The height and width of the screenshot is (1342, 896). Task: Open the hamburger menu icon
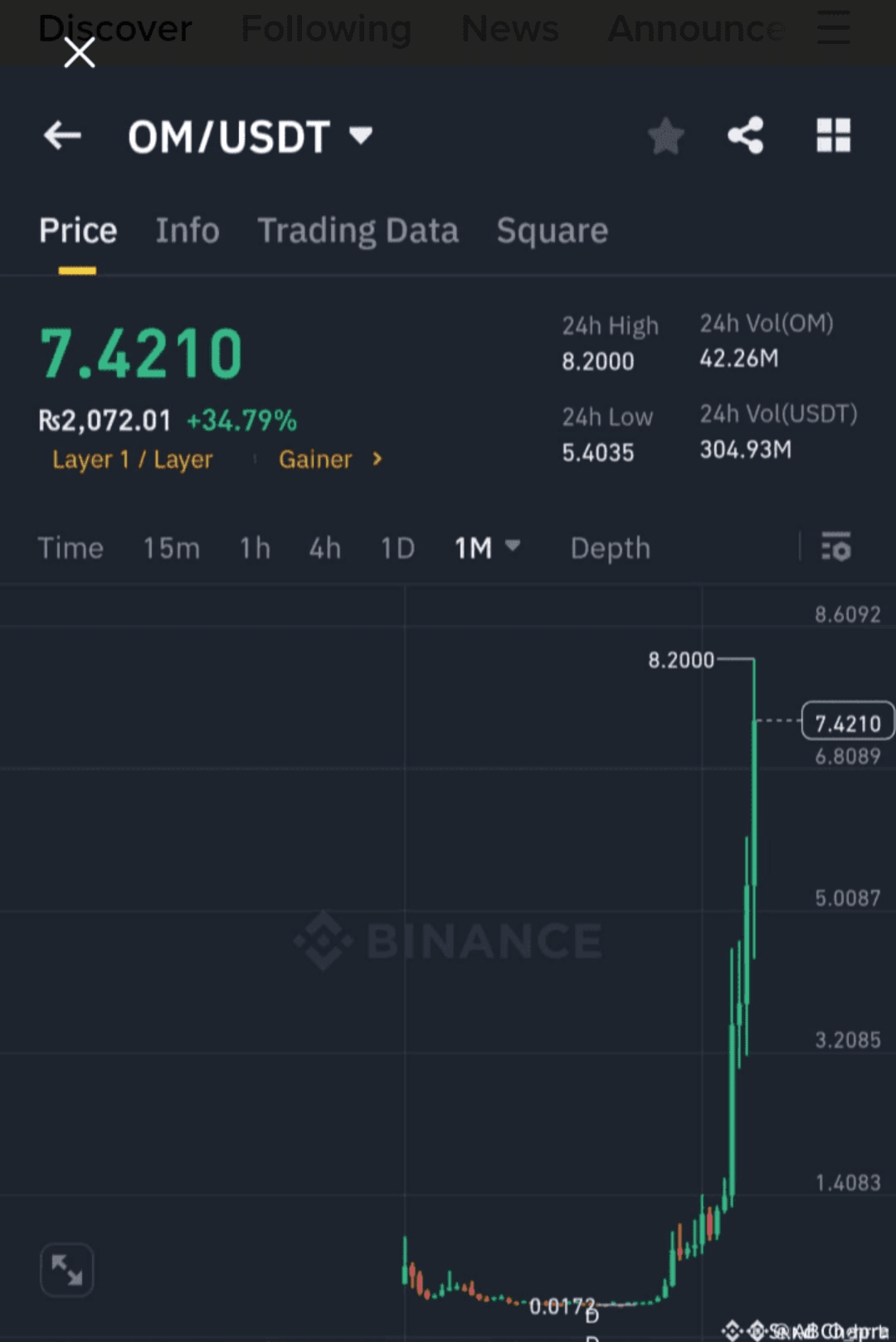[x=833, y=29]
